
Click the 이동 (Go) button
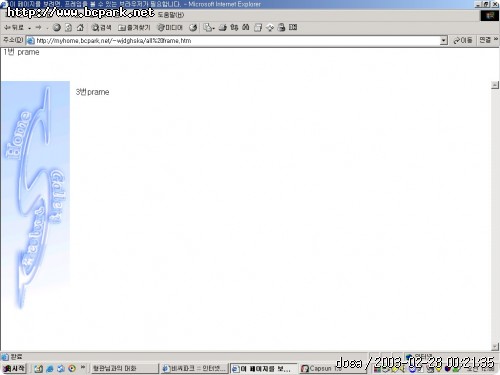(x=463, y=41)
